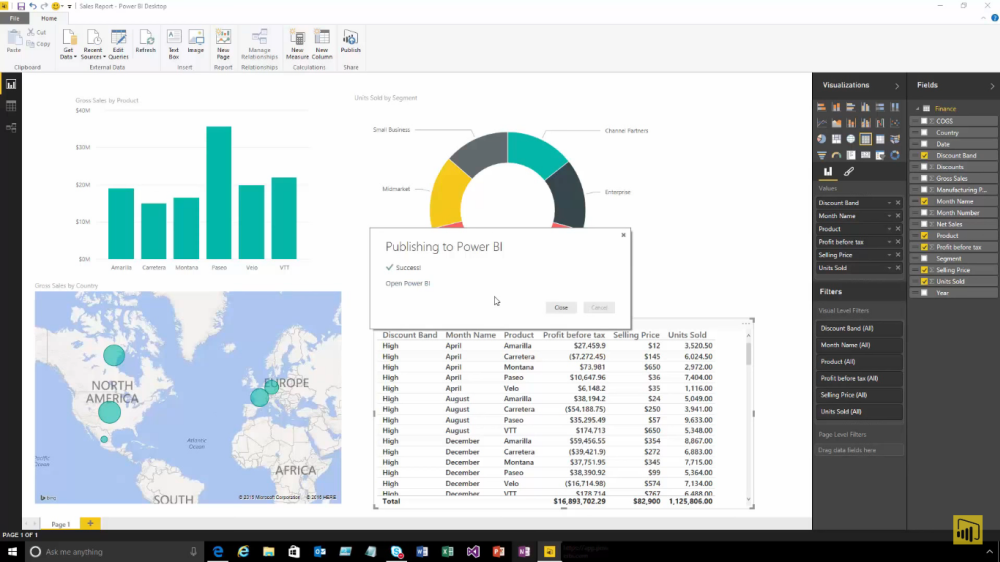The image size is (1000, 562).
Task: Open the Profit before tax value dropdown arrow
Action: (889, 242)
